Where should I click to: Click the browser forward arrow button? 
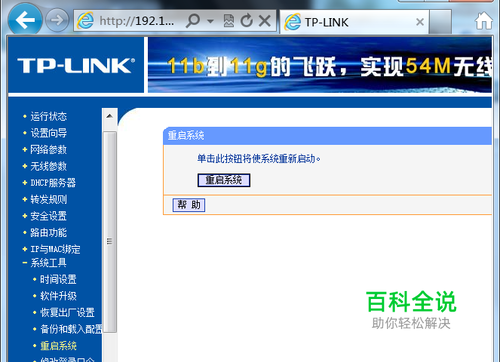coord(56,20)
